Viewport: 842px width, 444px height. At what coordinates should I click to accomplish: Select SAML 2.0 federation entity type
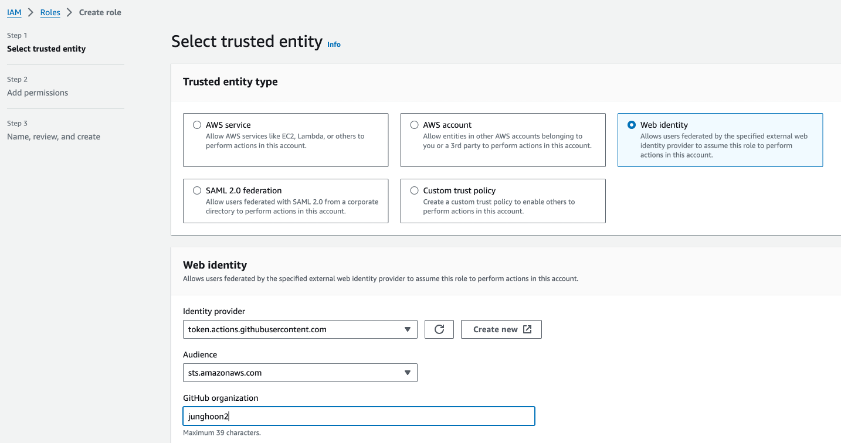197,190
